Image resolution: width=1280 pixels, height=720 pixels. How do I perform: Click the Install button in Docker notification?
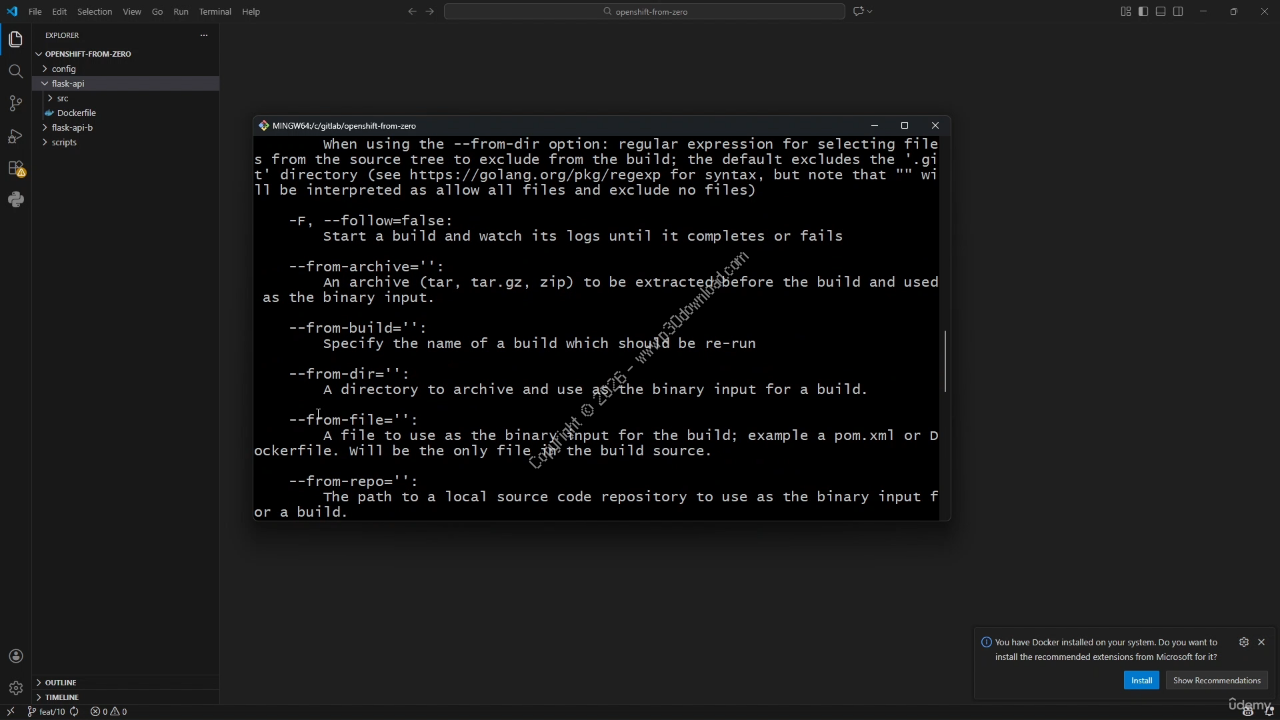1141,680
